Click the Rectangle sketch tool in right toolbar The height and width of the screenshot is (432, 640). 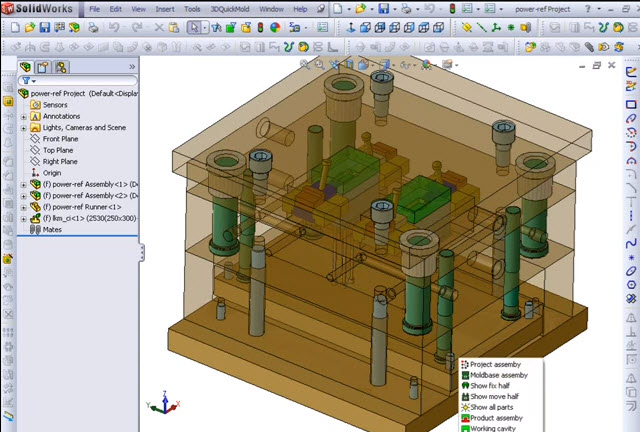pyautogui.click(x=631, y=104)
